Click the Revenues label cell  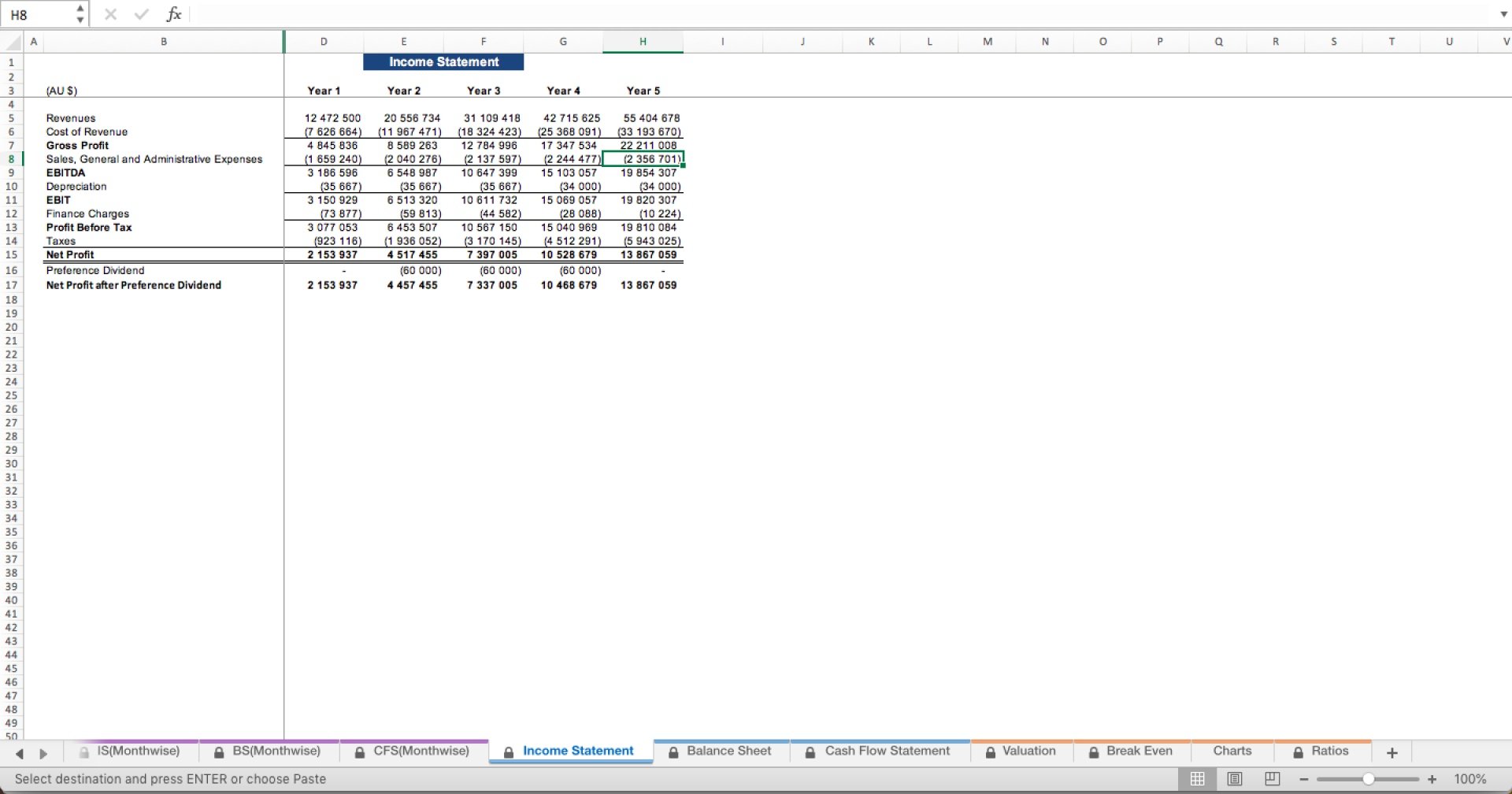[71, 118]
